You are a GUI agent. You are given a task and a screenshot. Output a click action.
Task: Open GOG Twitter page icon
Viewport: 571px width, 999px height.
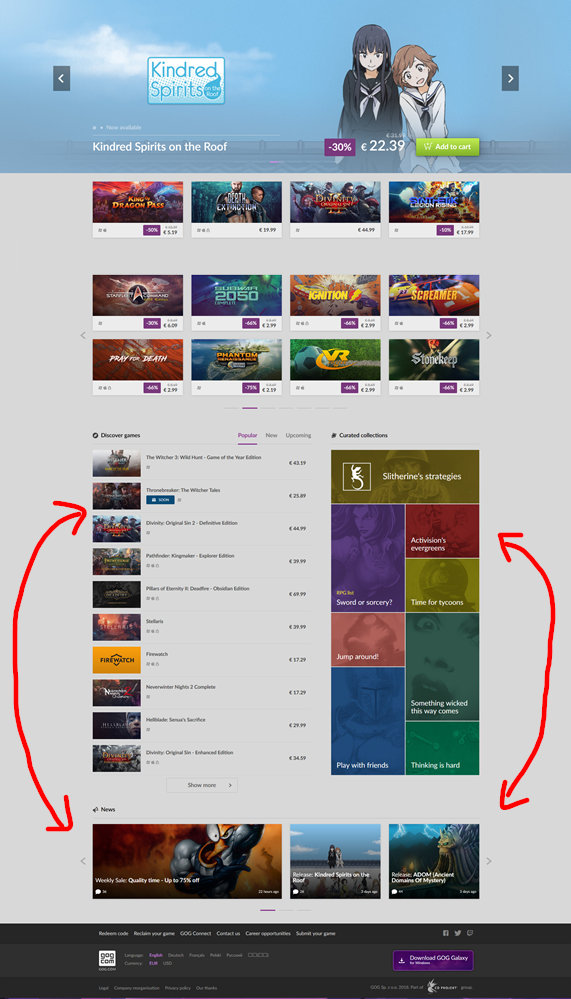click(458, 933)
